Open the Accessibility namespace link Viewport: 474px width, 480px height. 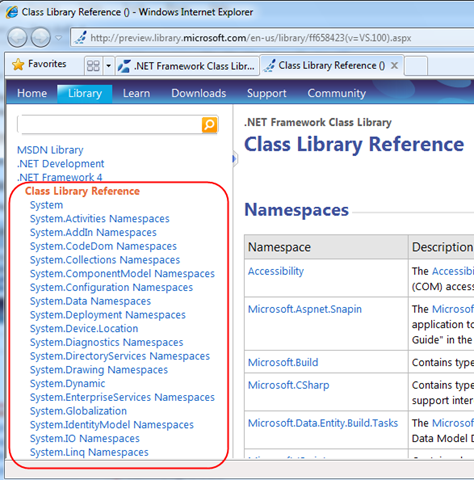[x=276, y=271]
